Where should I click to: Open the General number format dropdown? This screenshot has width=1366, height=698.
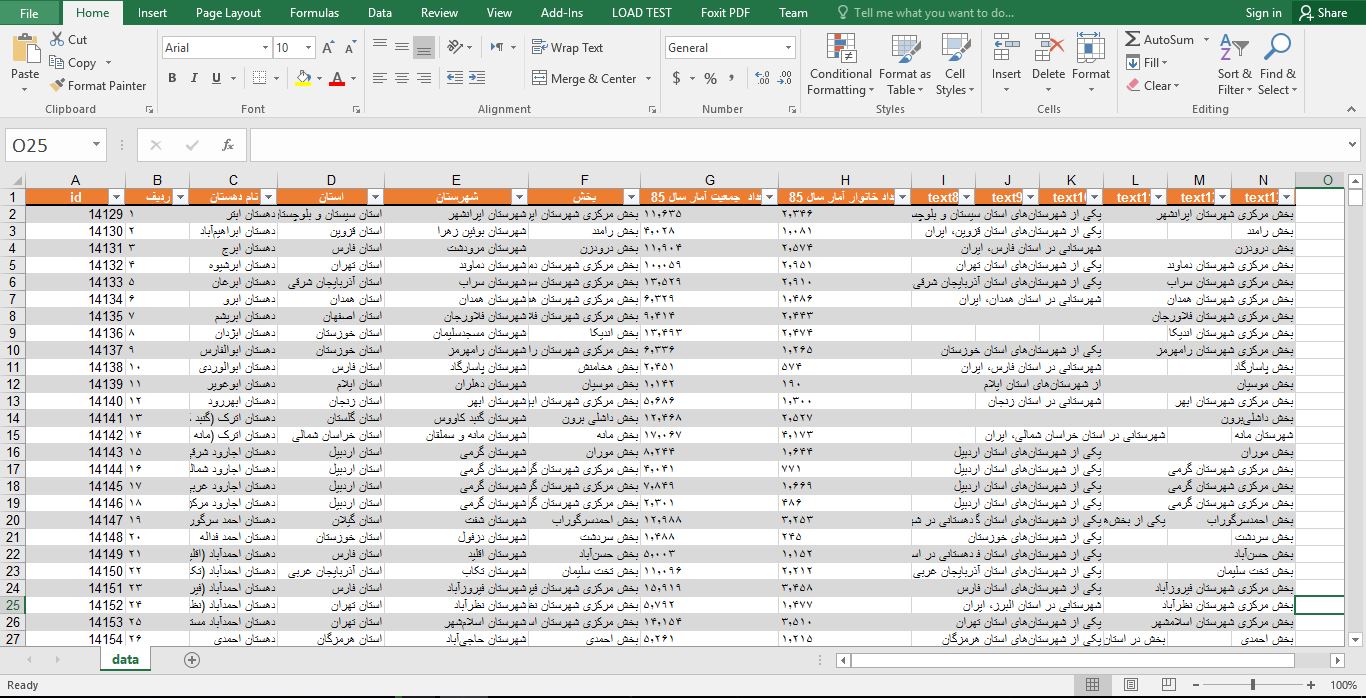click(789, 47)
